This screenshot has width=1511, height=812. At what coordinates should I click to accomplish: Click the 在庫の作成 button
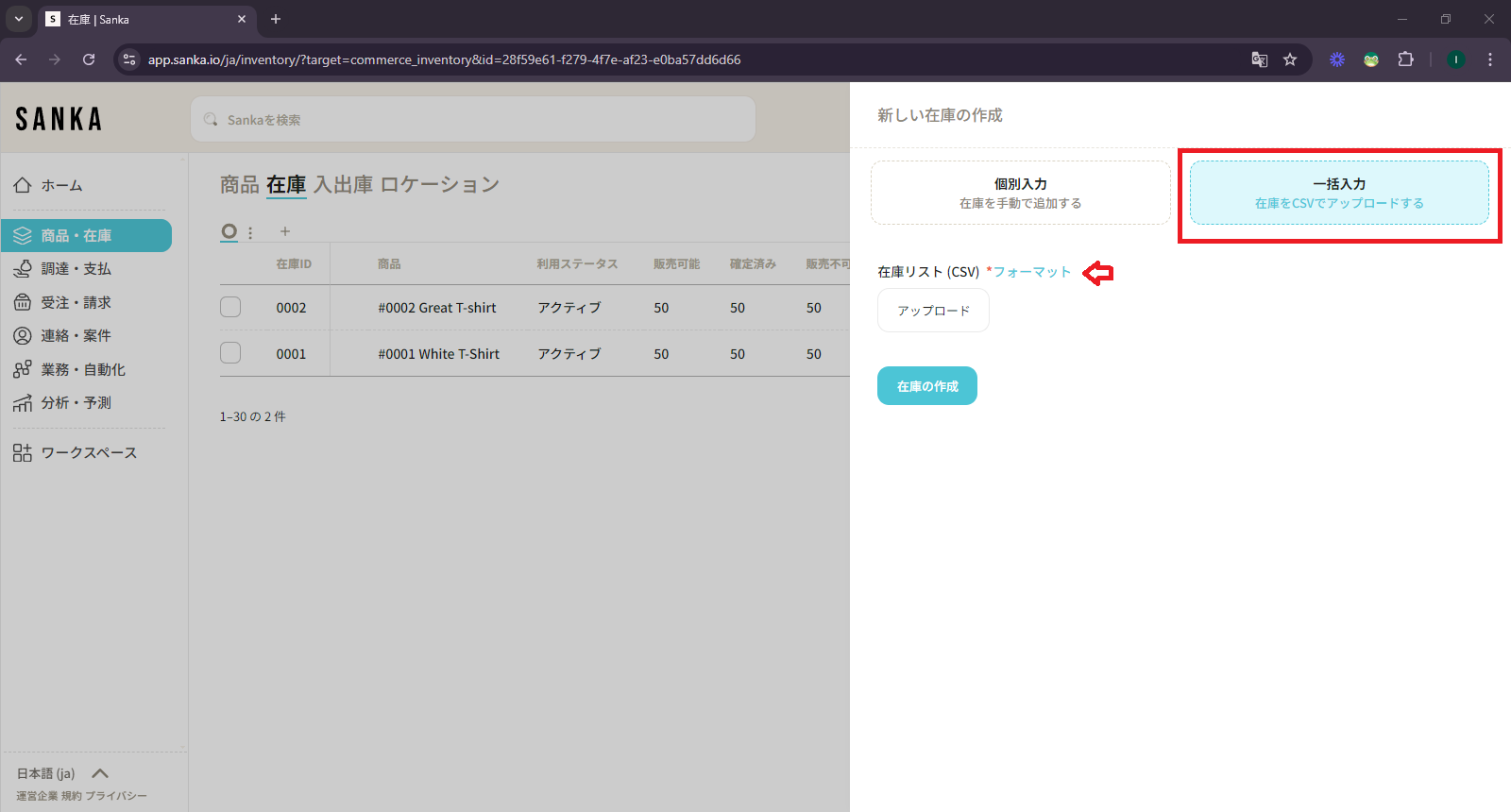pyautogui.click(x=926, y=386)
